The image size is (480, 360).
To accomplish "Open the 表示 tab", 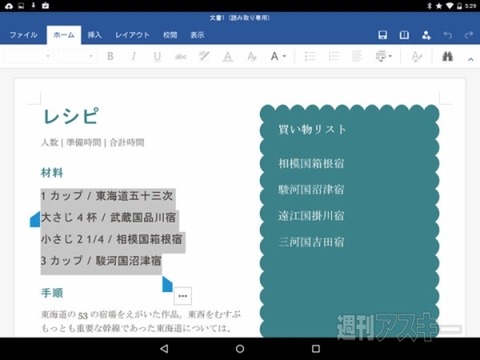I will 197,35.
